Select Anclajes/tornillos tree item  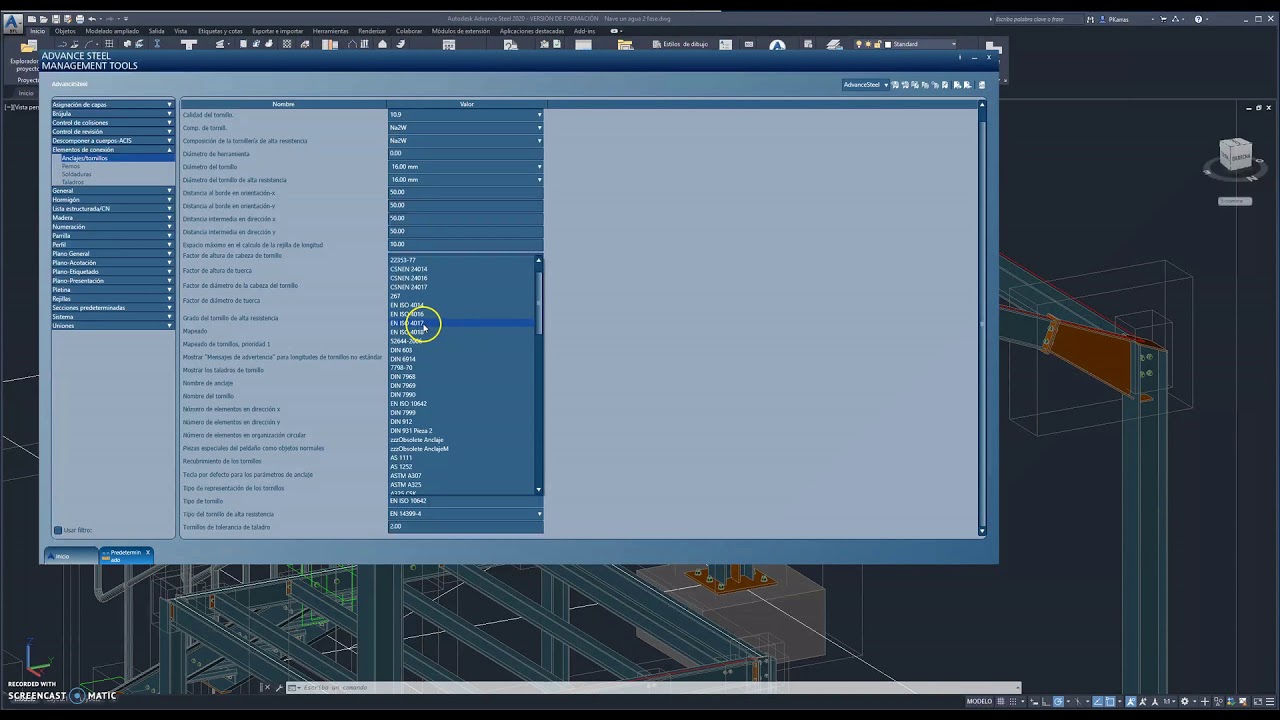(85, 158)
